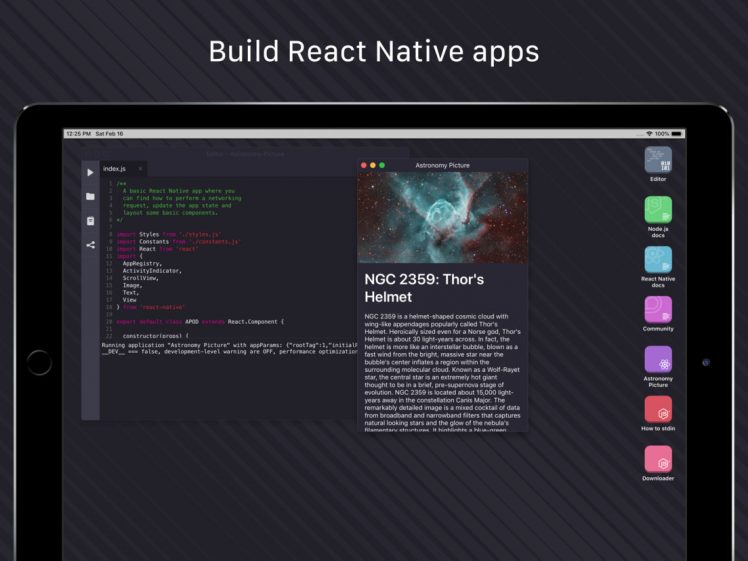Screen dimensions: 748x561
Task: Click the share icon in editor sidebar
Action: 90,244
